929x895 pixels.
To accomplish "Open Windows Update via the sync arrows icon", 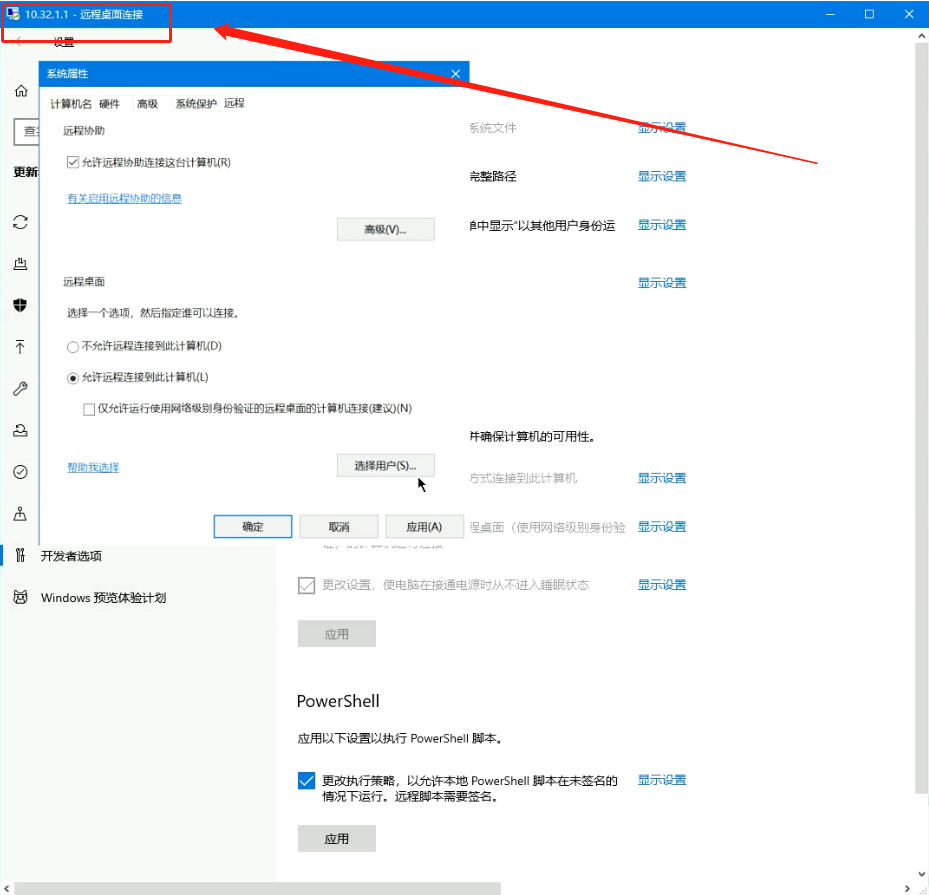I will click(x=20, y=222).
